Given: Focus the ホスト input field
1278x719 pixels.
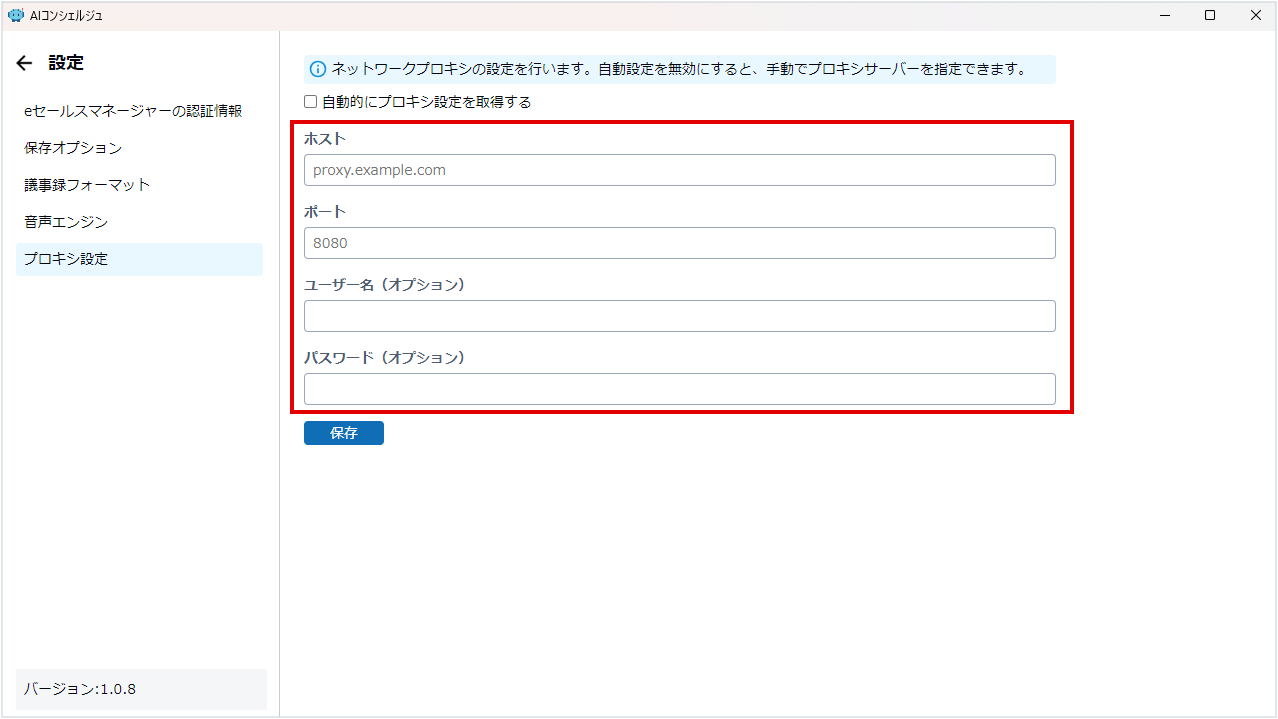Looking at the screenshot, I should pos(679,170).
